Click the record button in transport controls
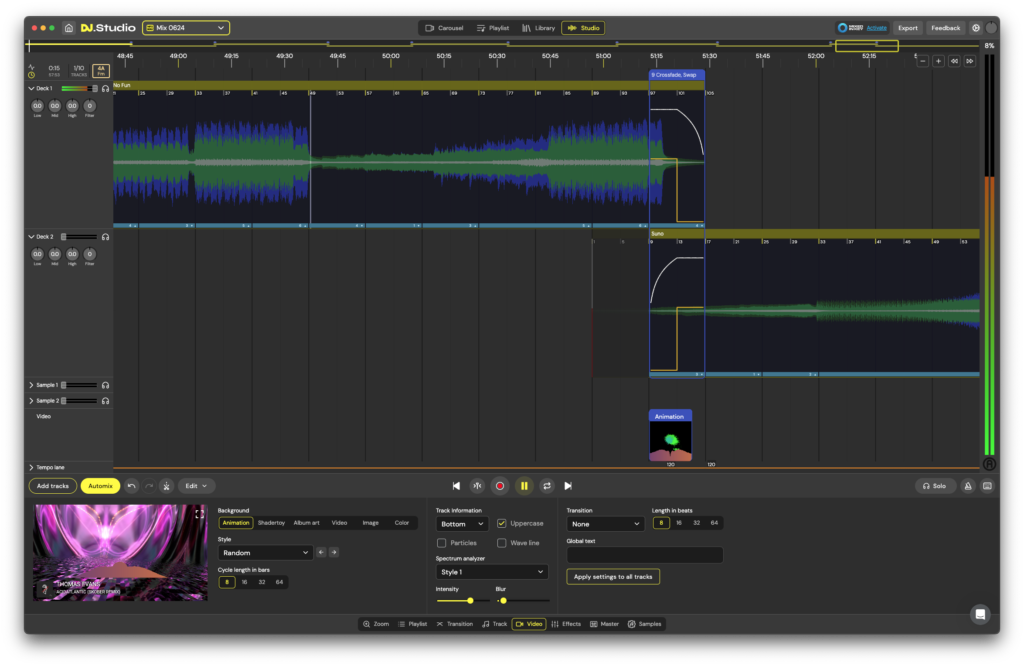Viewport: 1024px width, 666px height. click(501, 485)
